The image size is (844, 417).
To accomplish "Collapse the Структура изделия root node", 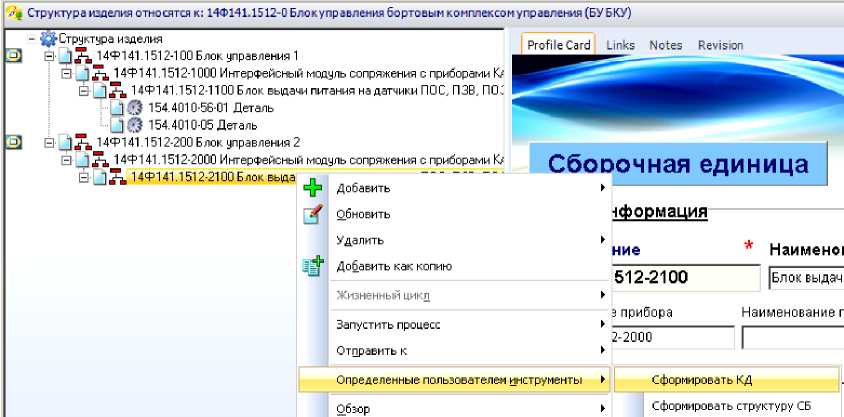I will tap(32, 39).
